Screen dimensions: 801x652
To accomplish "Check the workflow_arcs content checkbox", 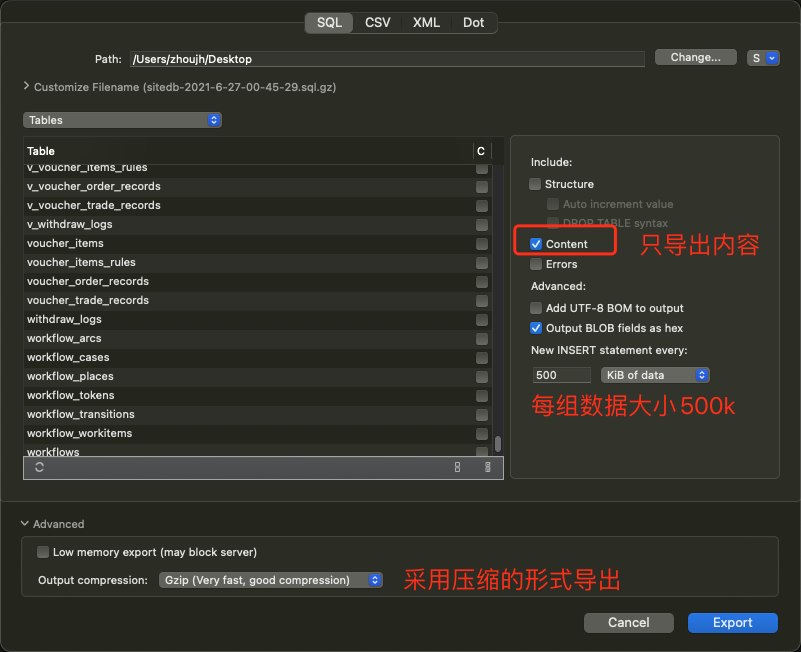I will point(481,339).
